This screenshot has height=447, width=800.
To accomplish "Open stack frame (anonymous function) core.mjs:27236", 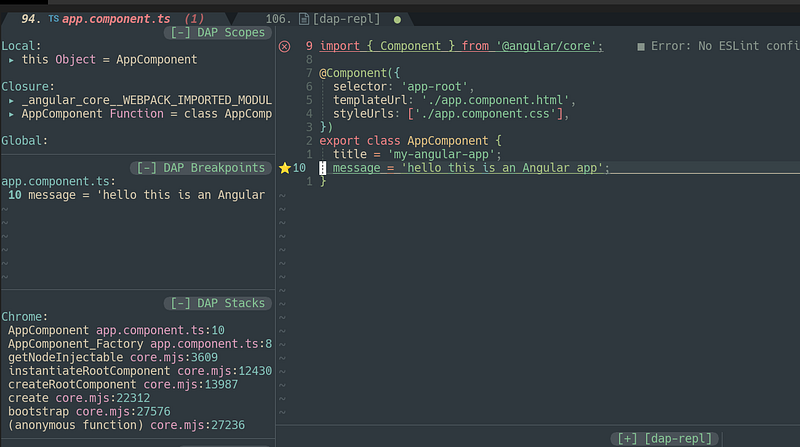I will pos(126,425).
